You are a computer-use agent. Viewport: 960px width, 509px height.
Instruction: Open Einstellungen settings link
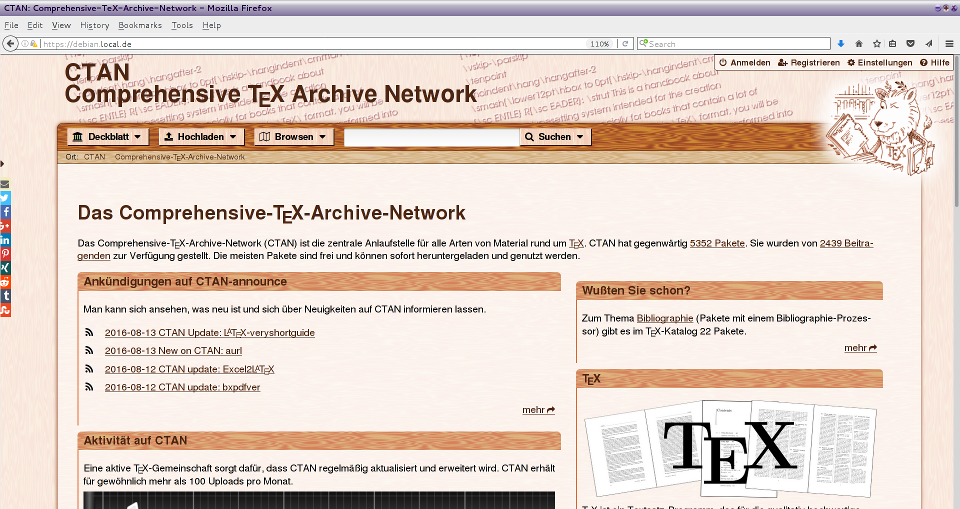tap(880, 62)
